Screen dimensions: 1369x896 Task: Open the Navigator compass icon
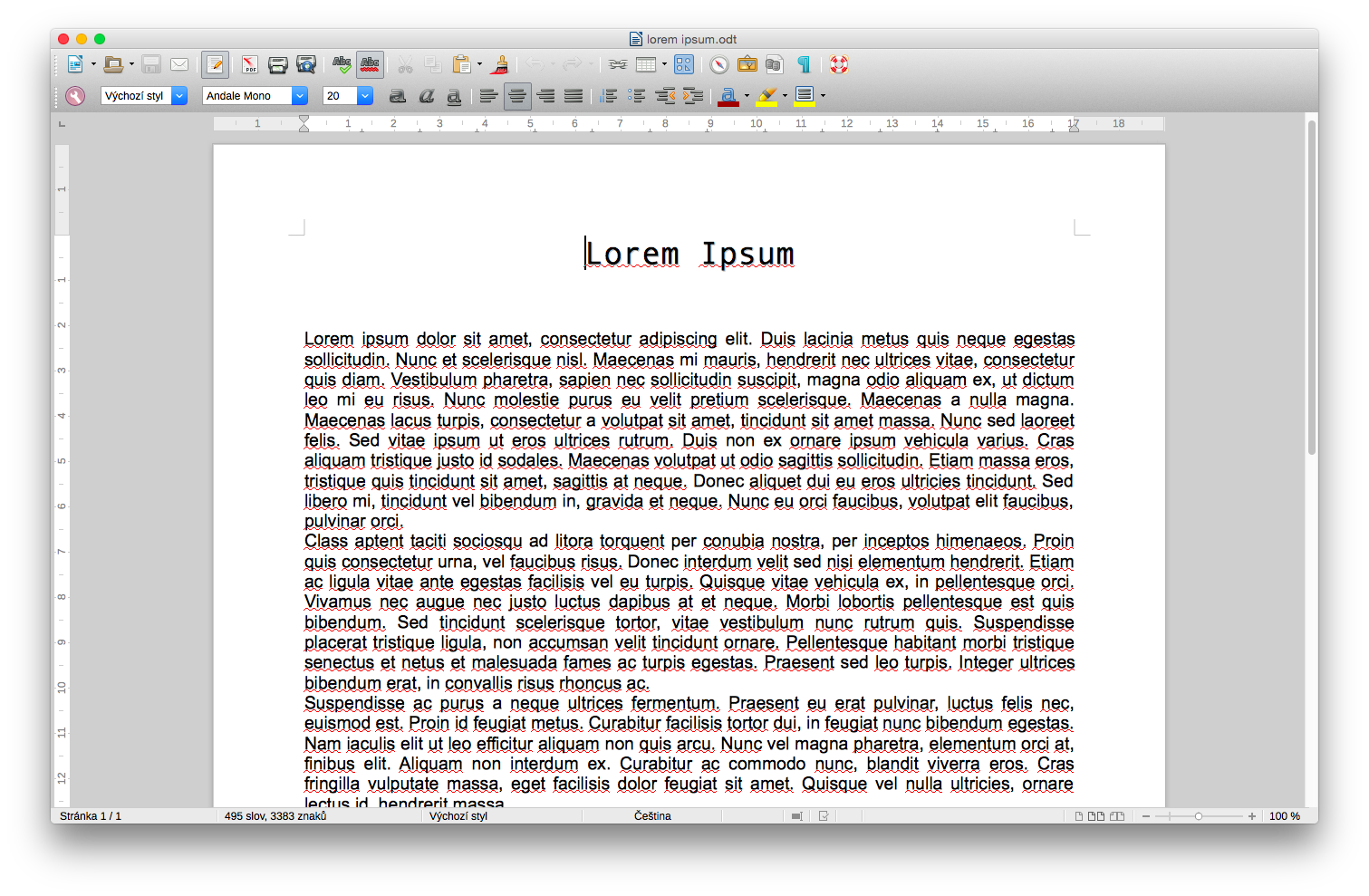718,64
